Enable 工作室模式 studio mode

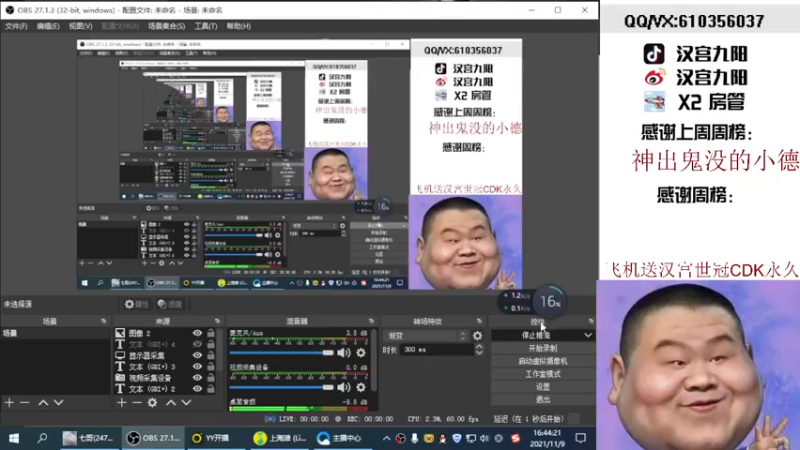(543, 374)
